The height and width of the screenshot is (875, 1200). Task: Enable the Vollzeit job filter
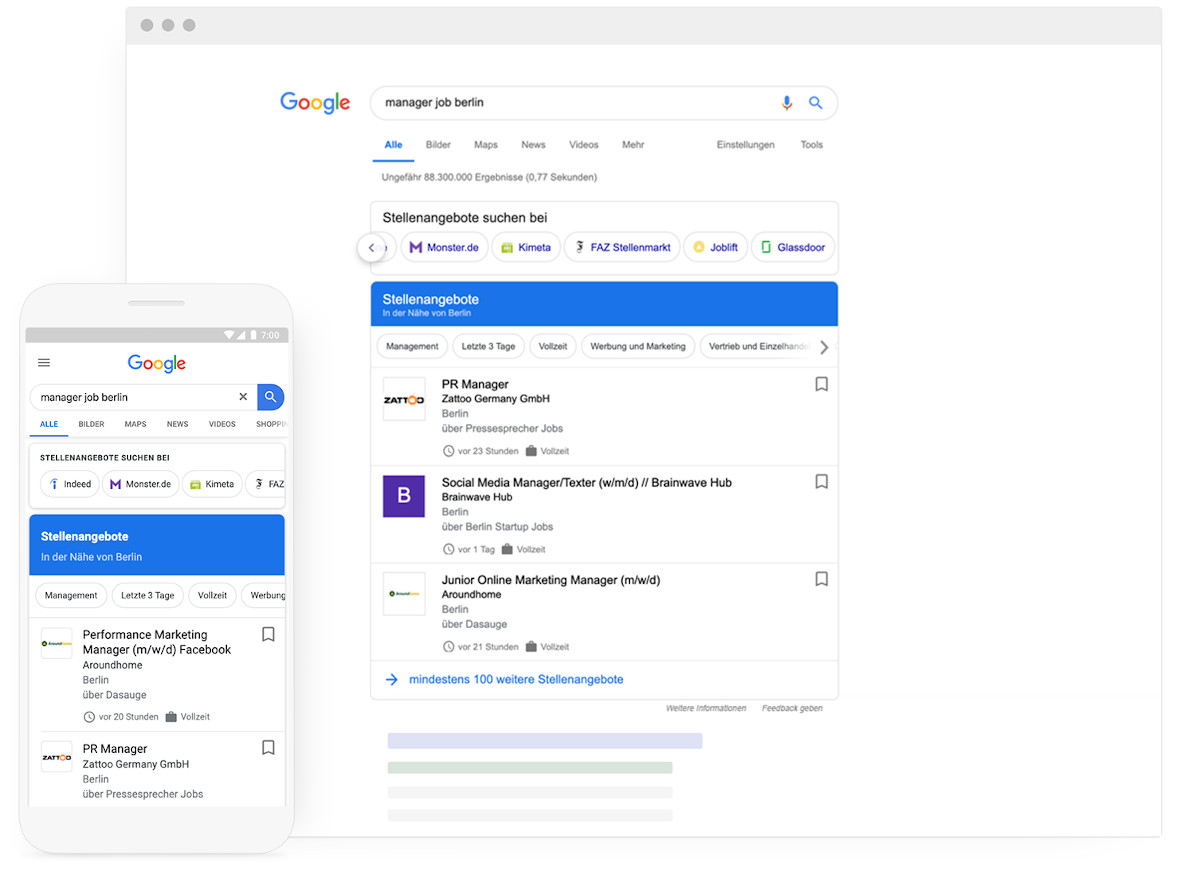(x=553, y=346)
